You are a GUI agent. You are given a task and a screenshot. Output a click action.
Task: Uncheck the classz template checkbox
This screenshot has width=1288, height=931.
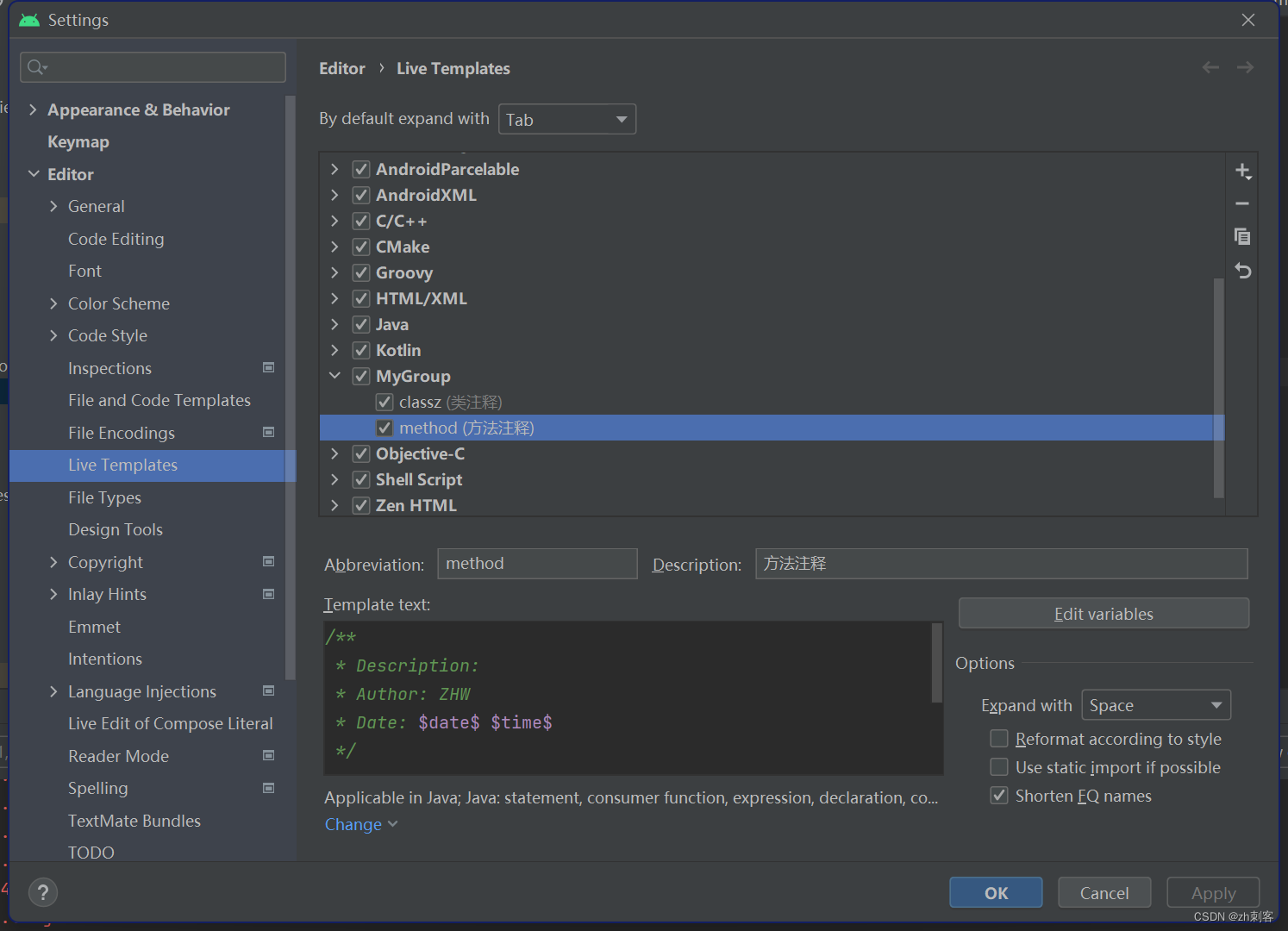point(385,402)
